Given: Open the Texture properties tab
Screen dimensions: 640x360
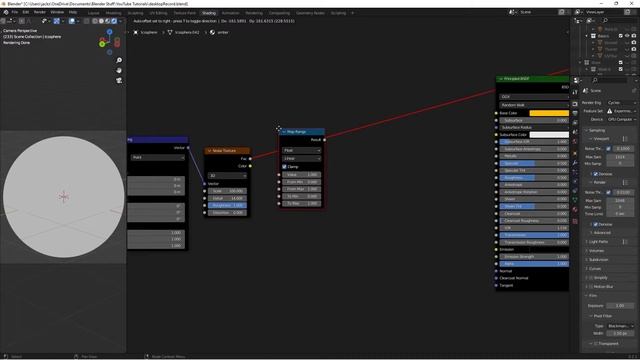Looking at the screenshot, I should [575, 221].
